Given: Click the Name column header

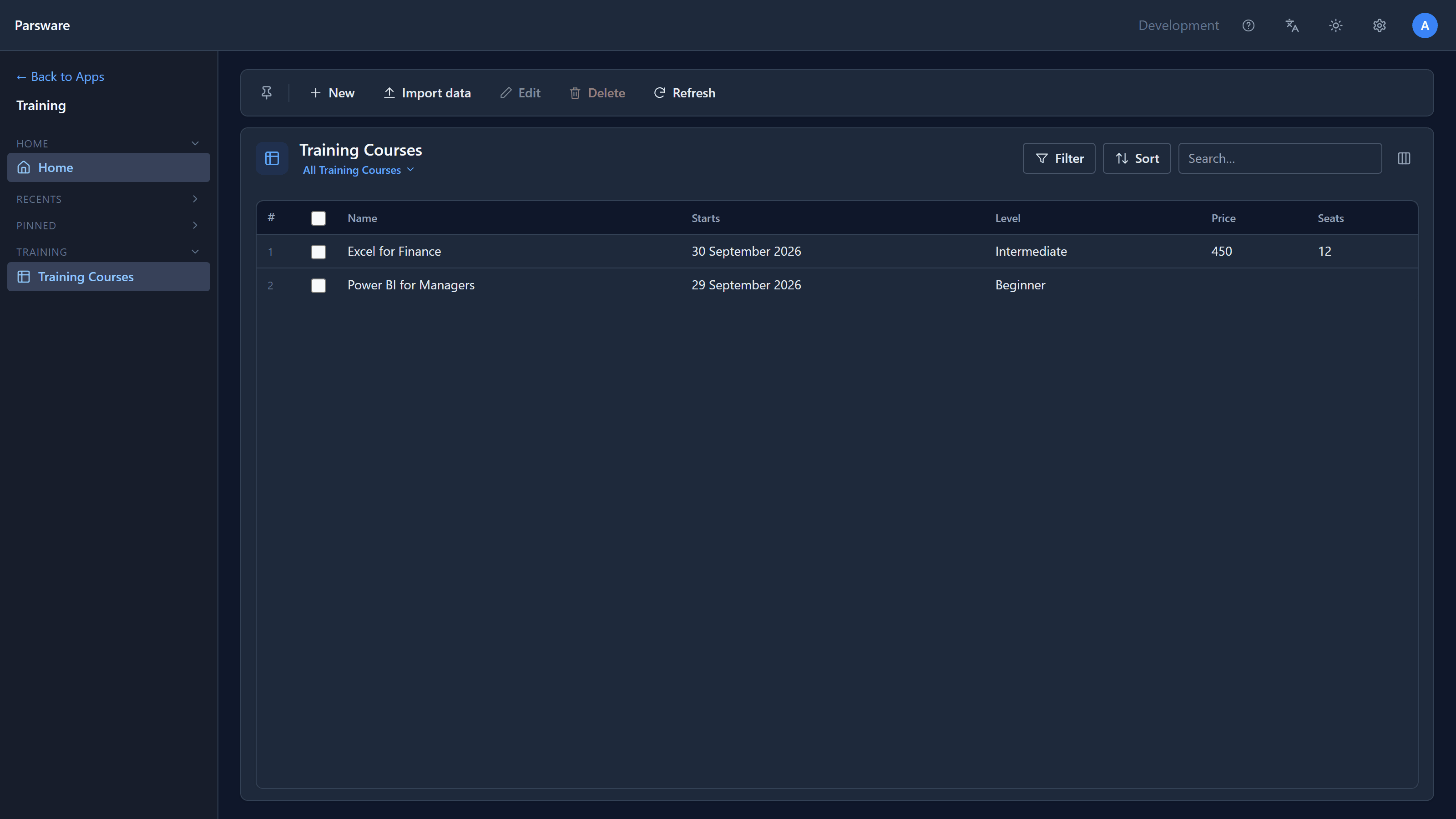Looking at the screenshot, I should (362, 218).
